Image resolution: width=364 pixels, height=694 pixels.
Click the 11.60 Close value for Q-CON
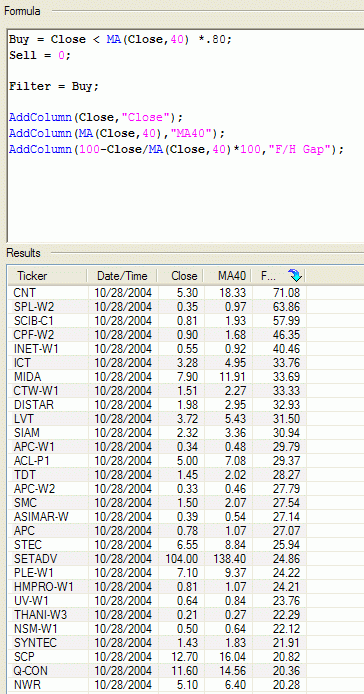(186, 671)
